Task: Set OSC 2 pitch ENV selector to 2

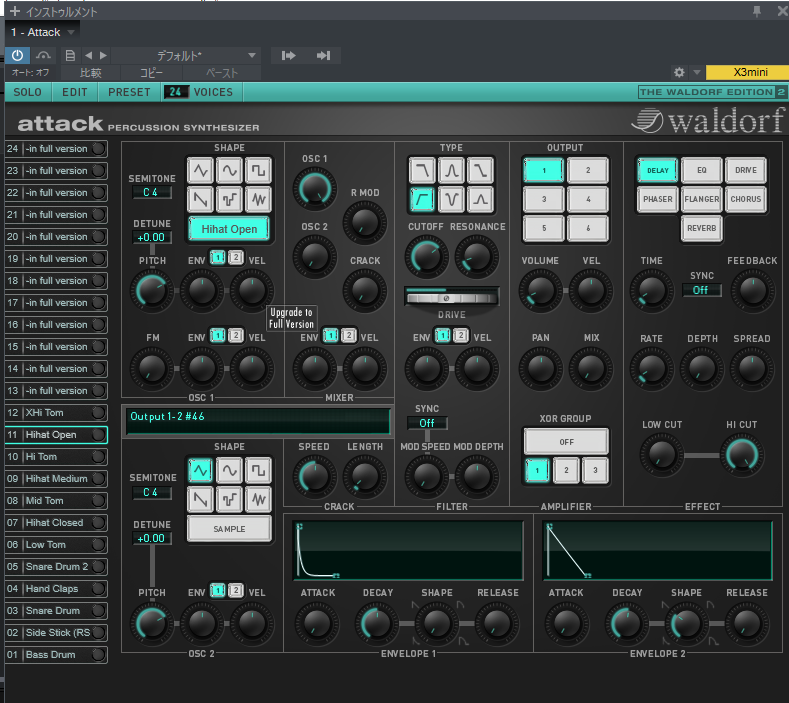Action: click(x=235, y=590)
